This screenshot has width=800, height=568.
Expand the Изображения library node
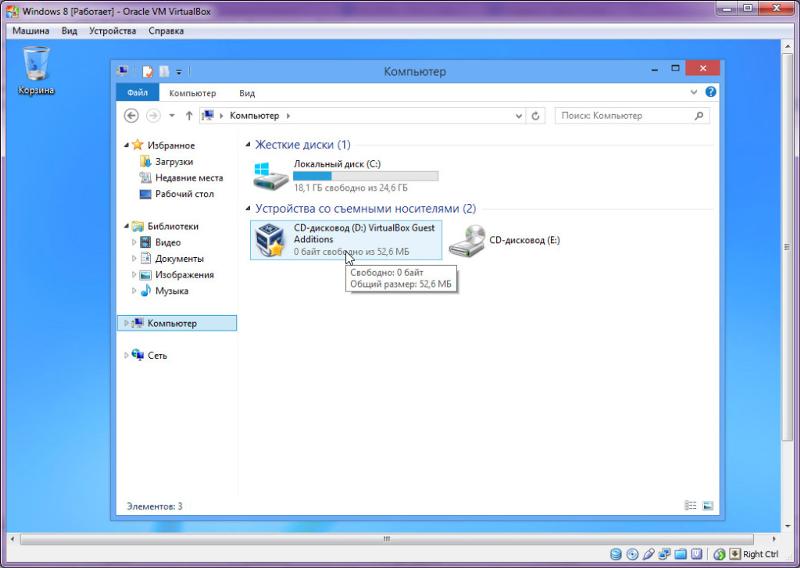click(134, 275)
